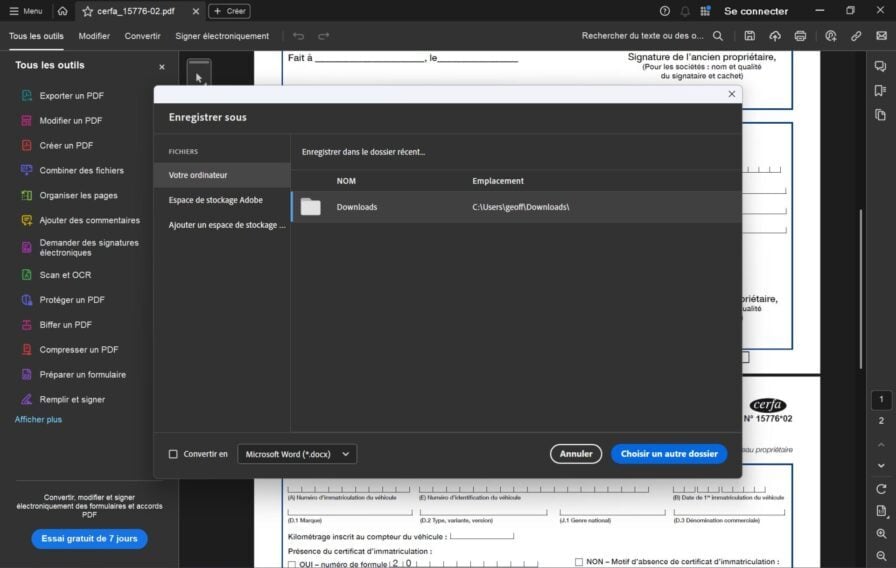Click the Annuler button

pyautogui.click(x=575, y=454)
